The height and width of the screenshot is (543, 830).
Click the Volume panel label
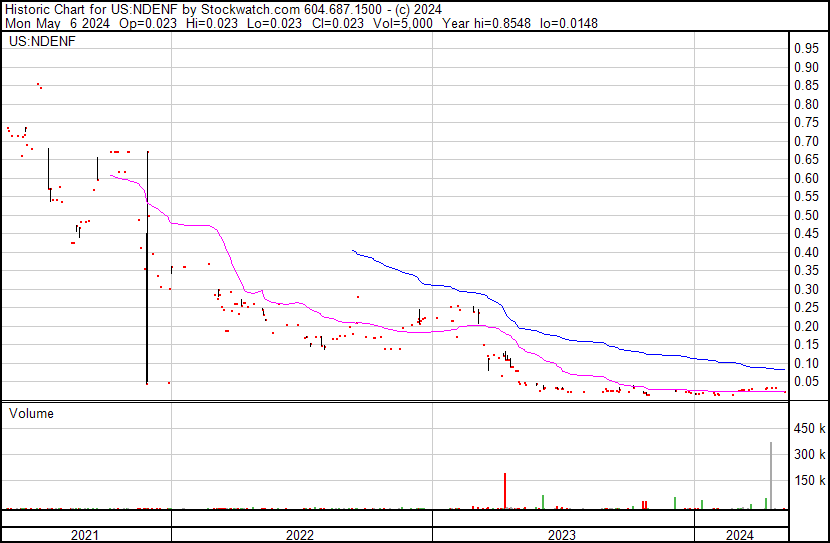[31, 413]
